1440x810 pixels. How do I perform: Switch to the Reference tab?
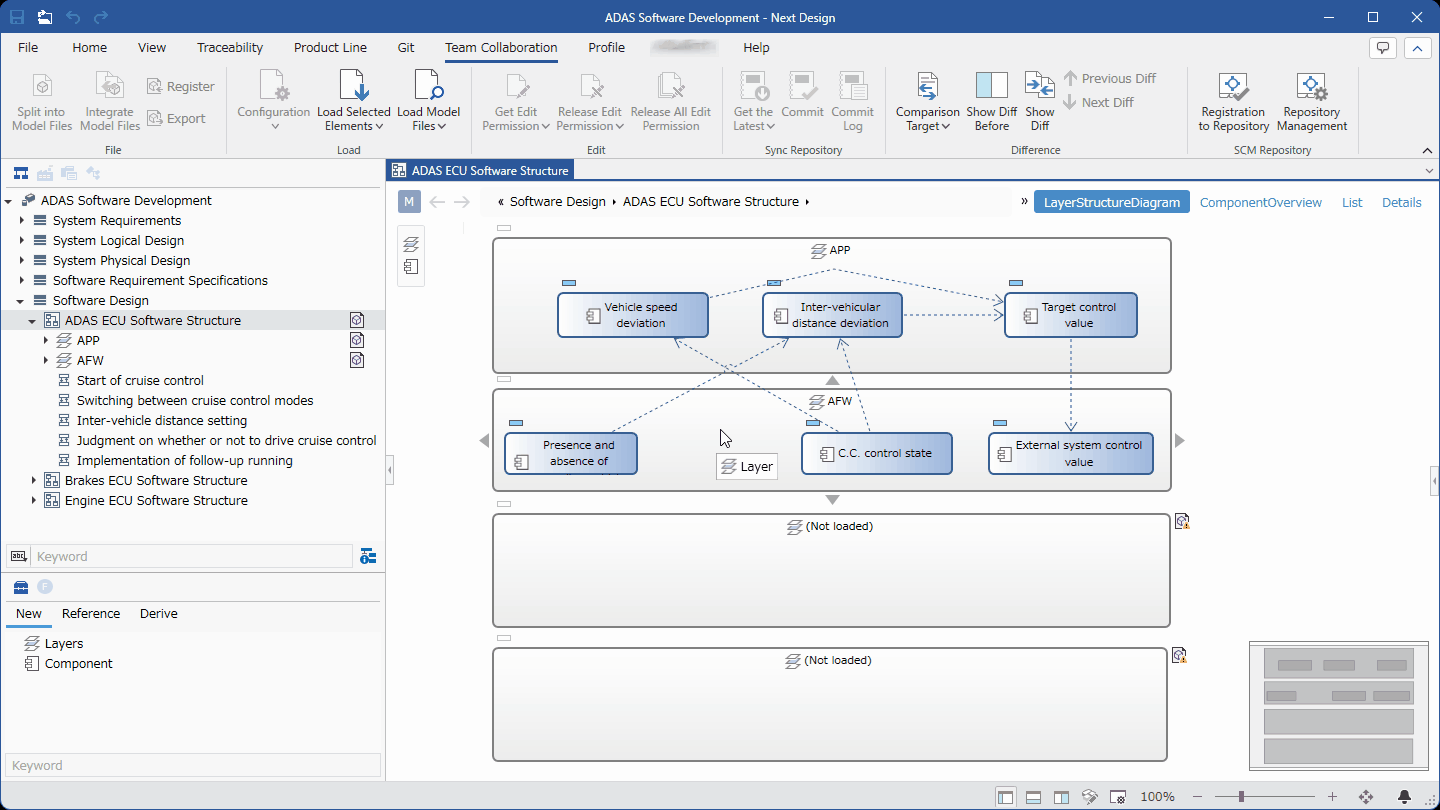click(x=91, y=613)
